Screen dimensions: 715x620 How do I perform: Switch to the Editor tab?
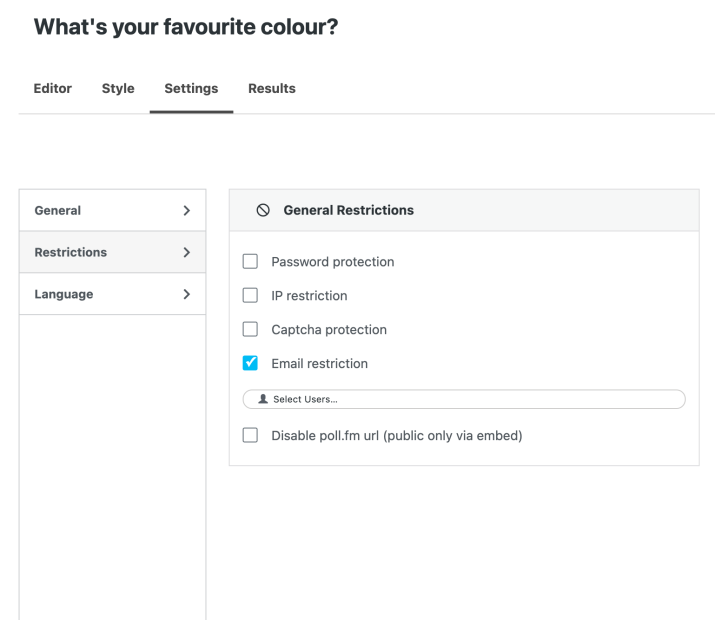click(53, 88)
